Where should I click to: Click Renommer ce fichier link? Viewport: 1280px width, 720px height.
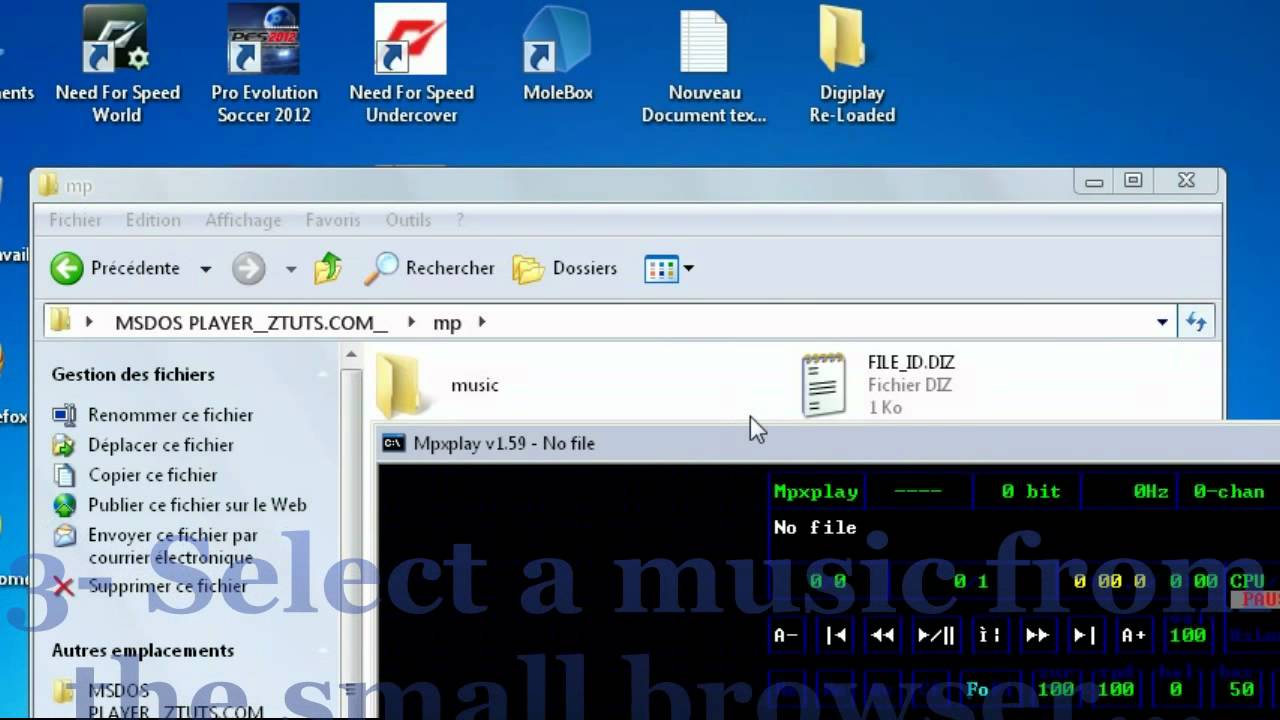[x=170, y=415]
